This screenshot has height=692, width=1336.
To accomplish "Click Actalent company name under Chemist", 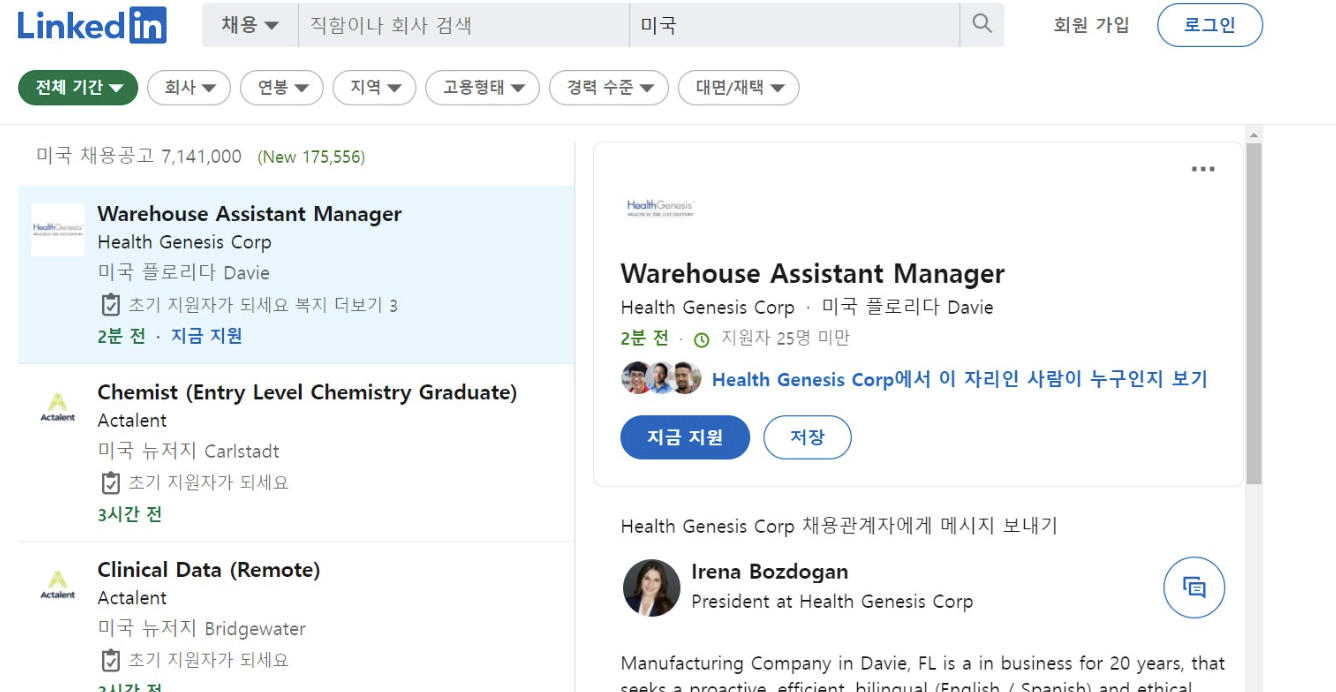I will click(x=132, y=421).
